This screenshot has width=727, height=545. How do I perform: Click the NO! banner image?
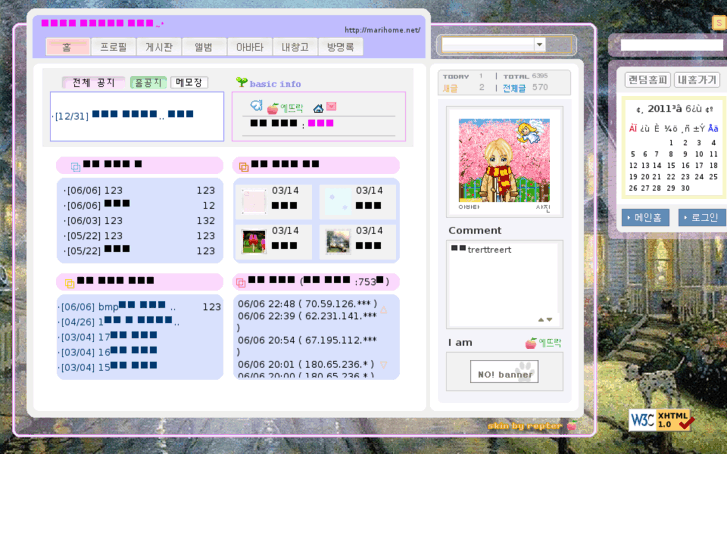[x=504, y=372]
